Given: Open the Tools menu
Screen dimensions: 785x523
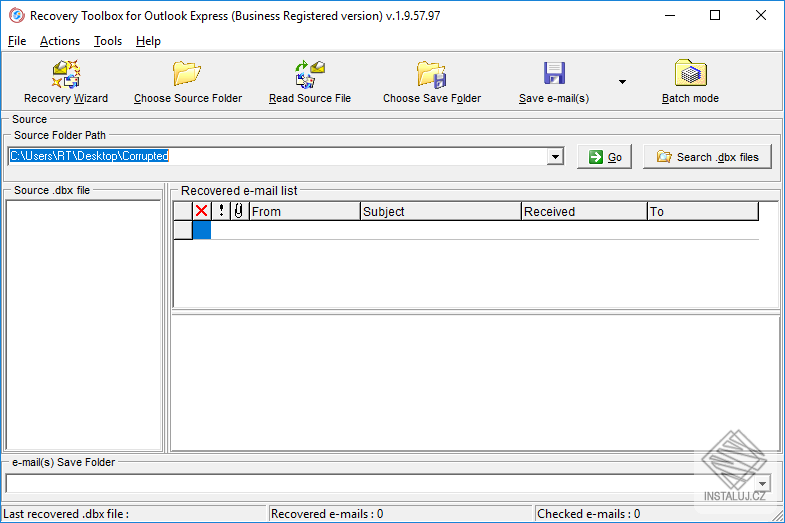Looking at the screenshot, I should [x=108, y=41].
